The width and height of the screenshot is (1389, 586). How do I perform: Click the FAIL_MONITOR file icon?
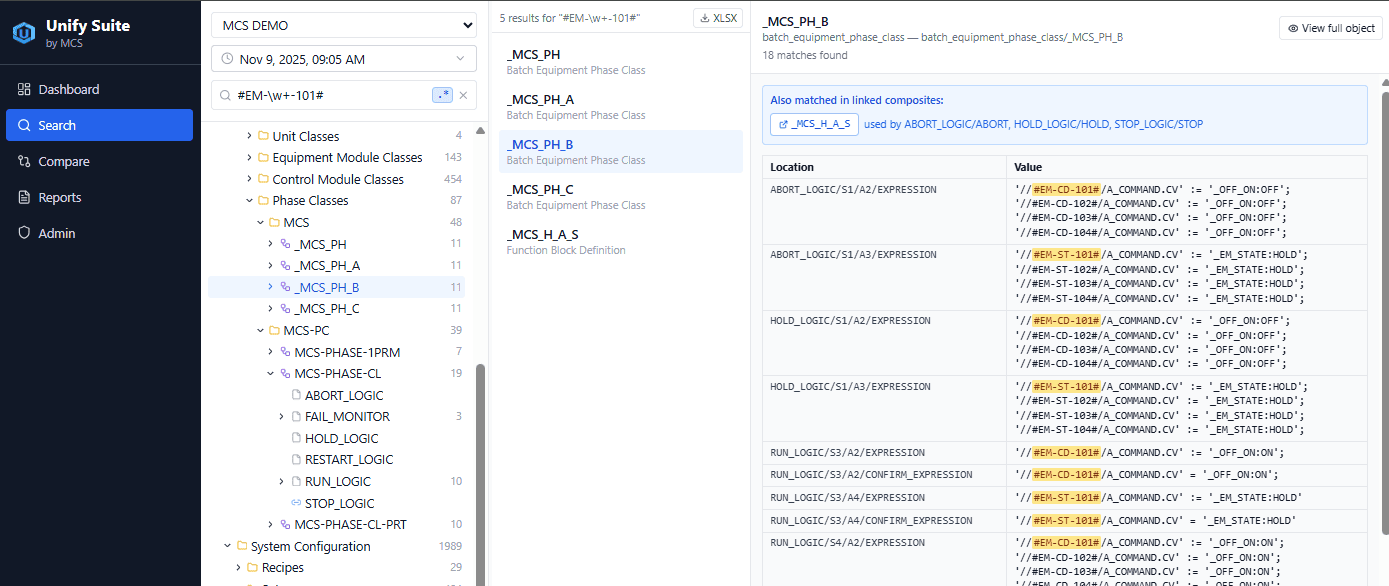tap(296, 417)
